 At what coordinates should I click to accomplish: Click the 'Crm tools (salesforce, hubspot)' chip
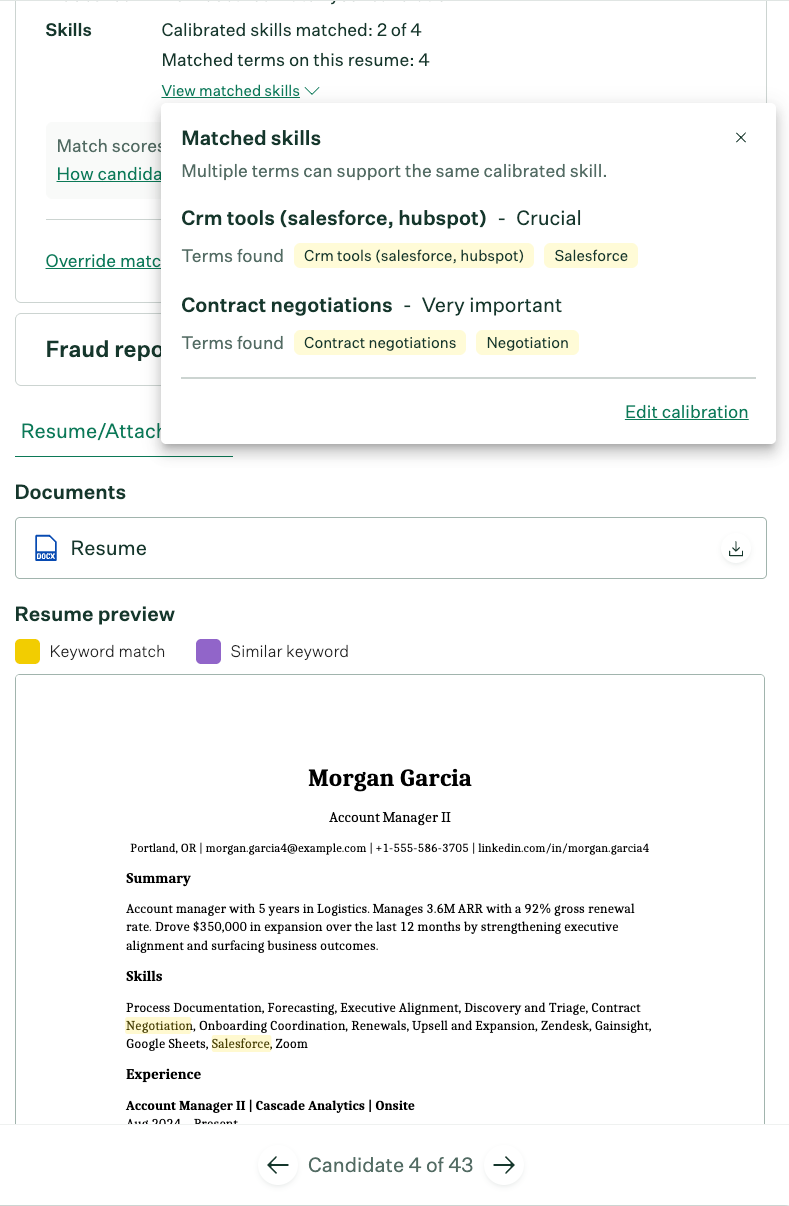(x=413, y=255)
